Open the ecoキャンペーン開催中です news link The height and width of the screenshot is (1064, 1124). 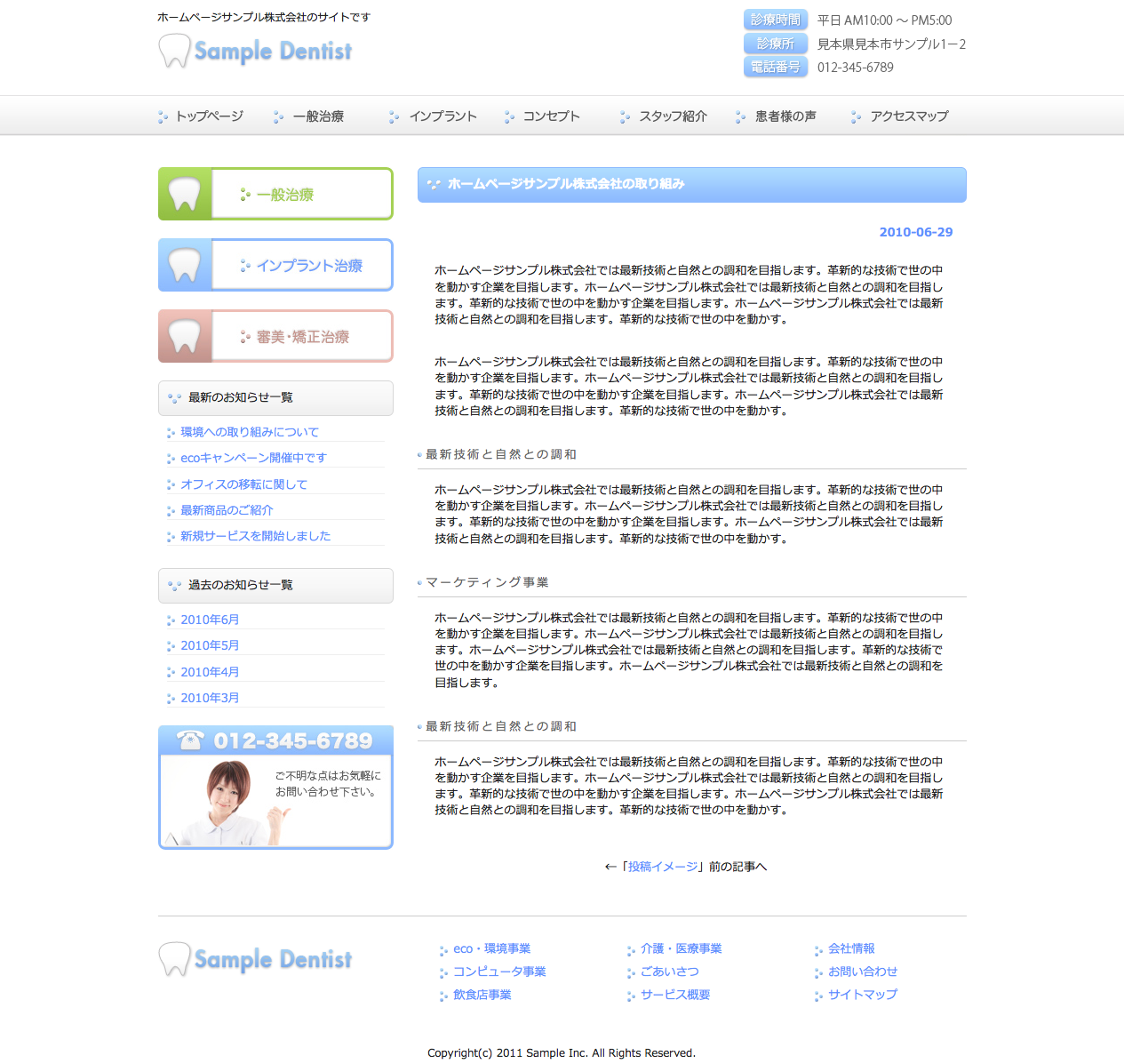point(253,458)
